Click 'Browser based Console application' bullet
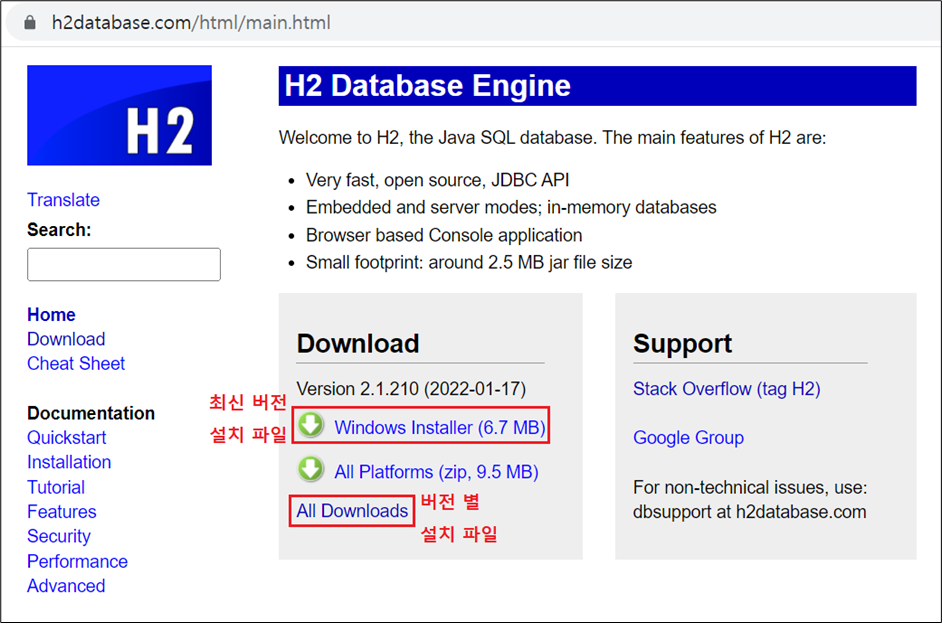This screenshot has height=623, width=942. click(444, 236)
